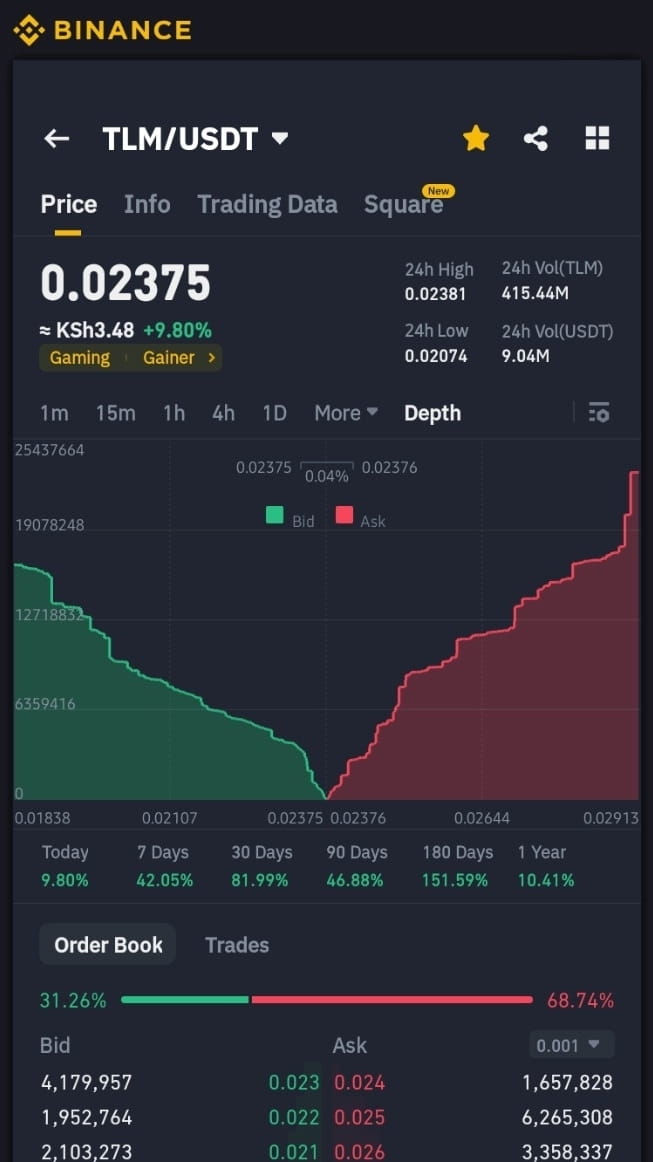Tap the 90 Days 46.88% change
The image size is (653, 1162).
click(x=357, y=866)
